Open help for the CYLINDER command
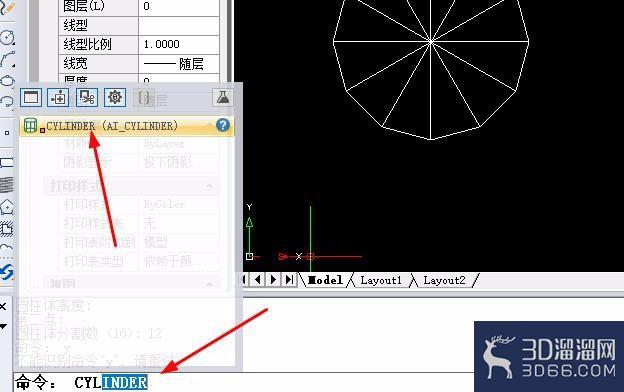This screenshot has height=392, width=624. pos(223,125)
